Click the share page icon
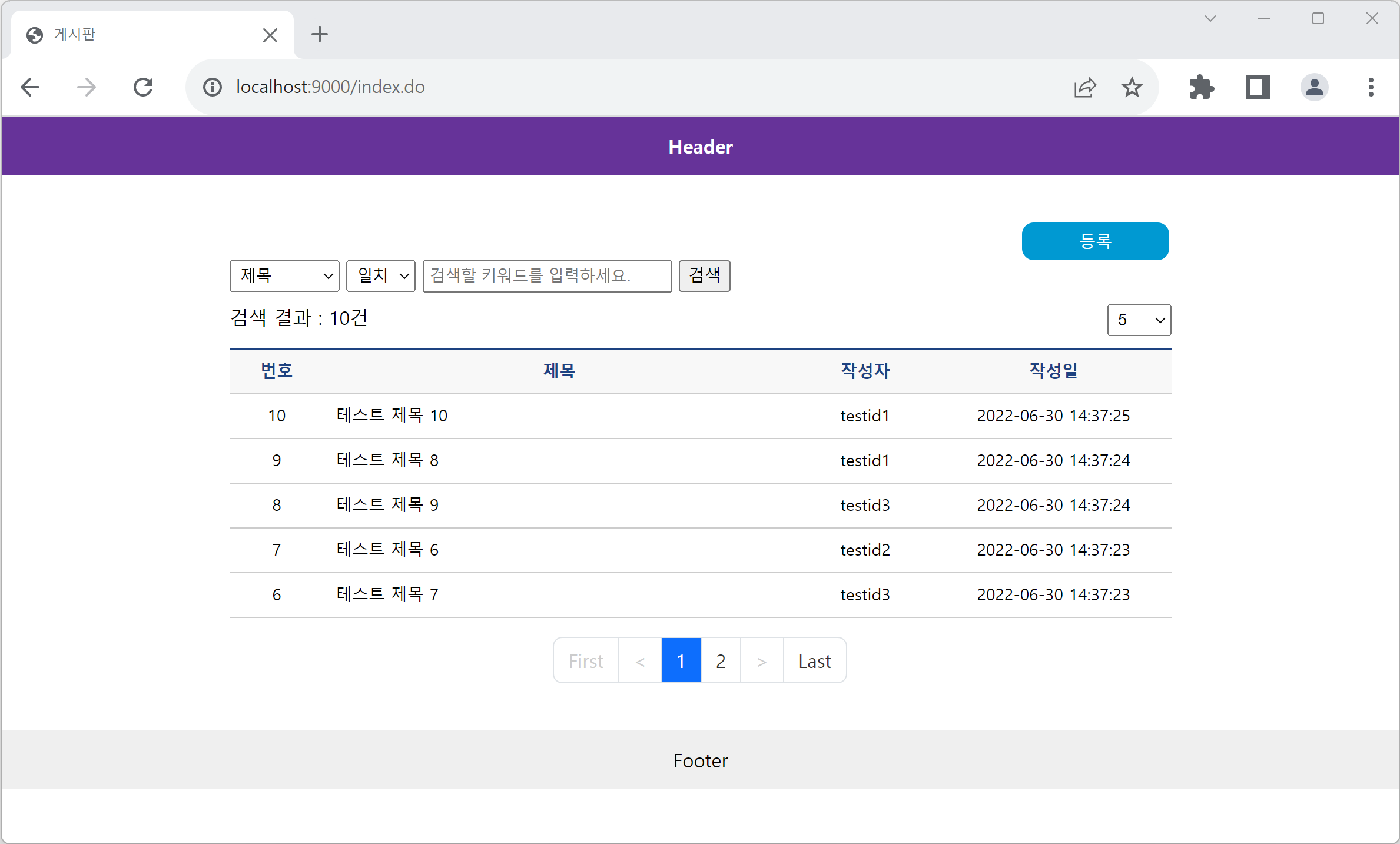Screen dimensions: 1400x844 tap(1084, 87)
